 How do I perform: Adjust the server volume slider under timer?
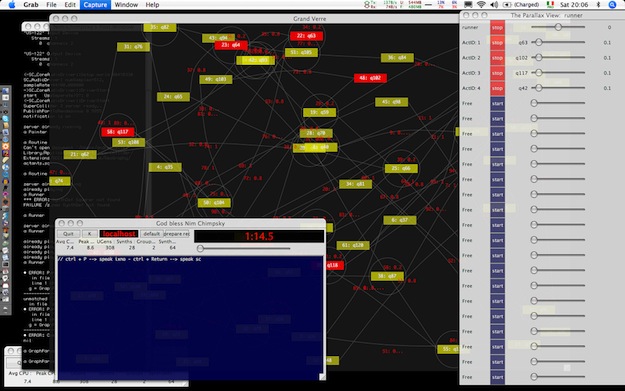tap(244, 248)
